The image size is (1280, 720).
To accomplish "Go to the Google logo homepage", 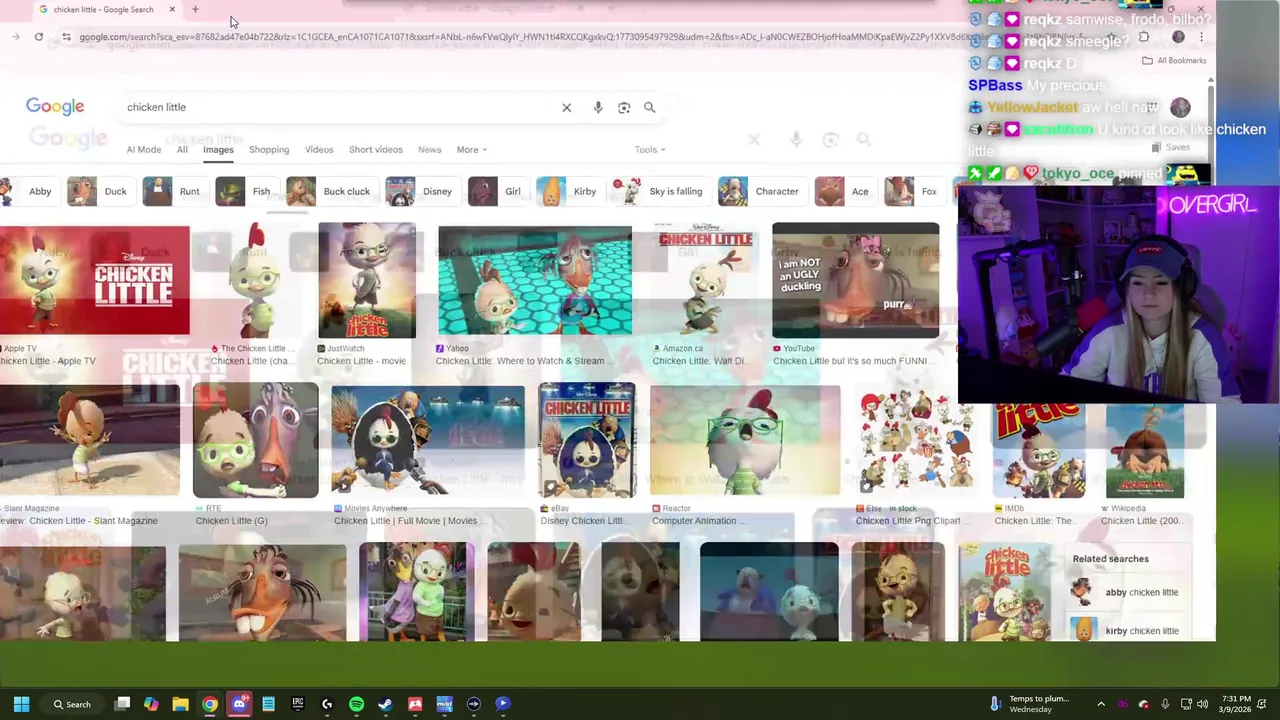I will [x=55, y=106].
